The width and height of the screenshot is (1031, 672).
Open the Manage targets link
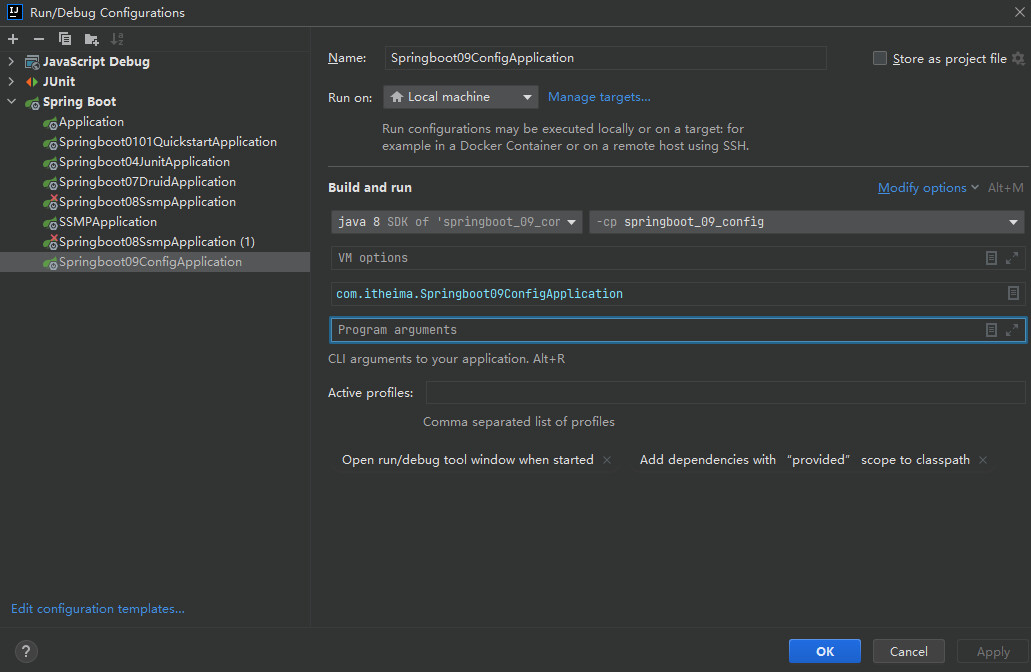[599, 97]
